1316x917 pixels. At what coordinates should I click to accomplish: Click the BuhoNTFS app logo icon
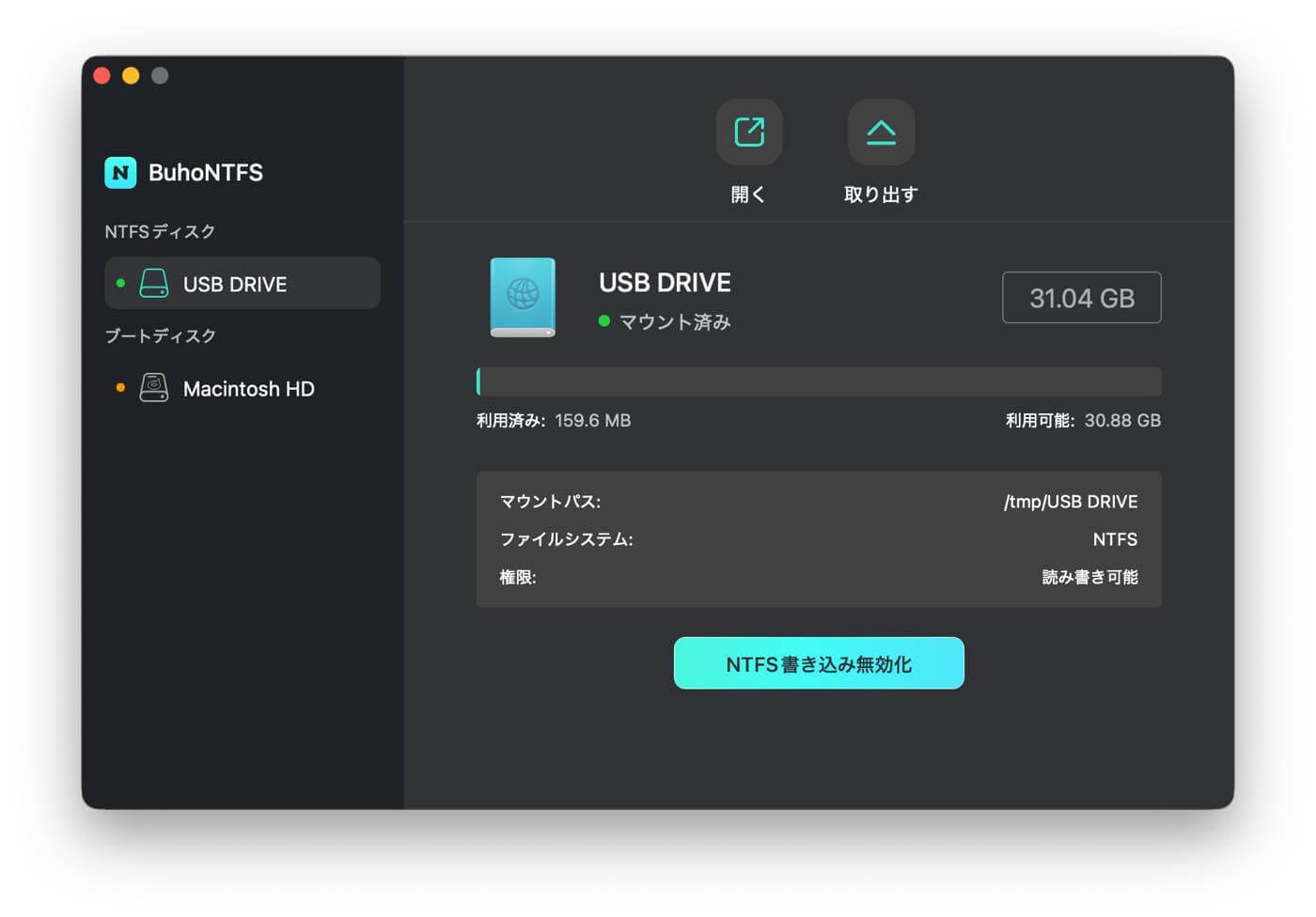coord(119,173)
